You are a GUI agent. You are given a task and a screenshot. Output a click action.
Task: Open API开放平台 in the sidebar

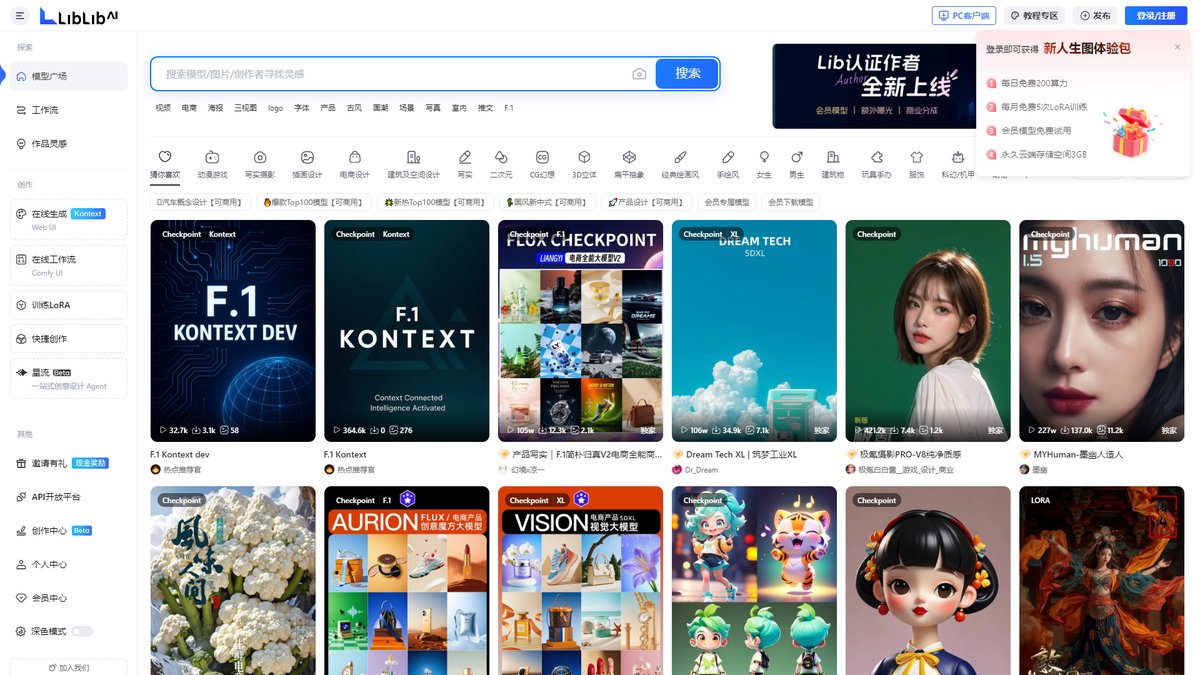(x=69, y=497)
